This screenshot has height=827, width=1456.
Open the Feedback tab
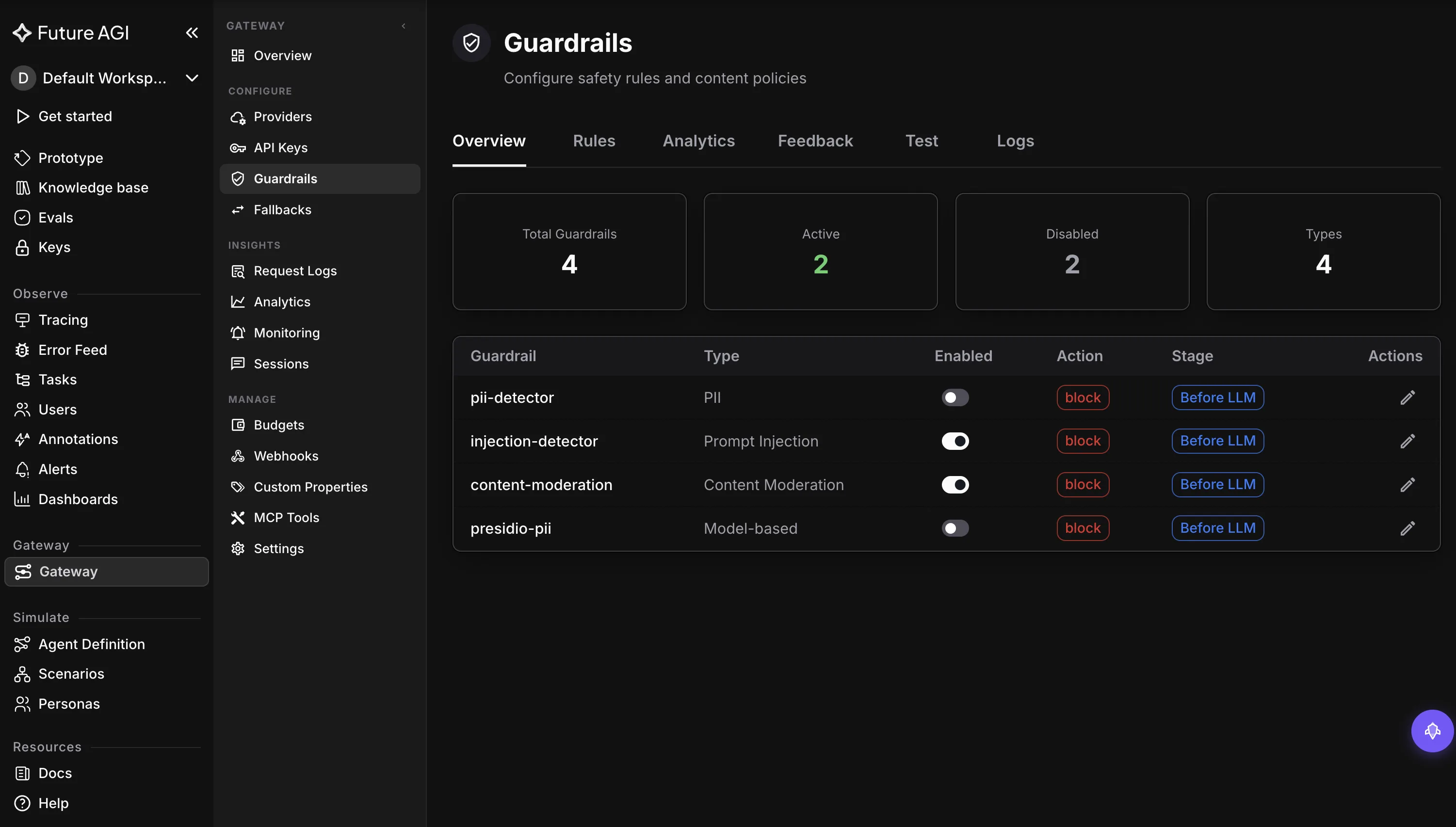click(815, 141)
